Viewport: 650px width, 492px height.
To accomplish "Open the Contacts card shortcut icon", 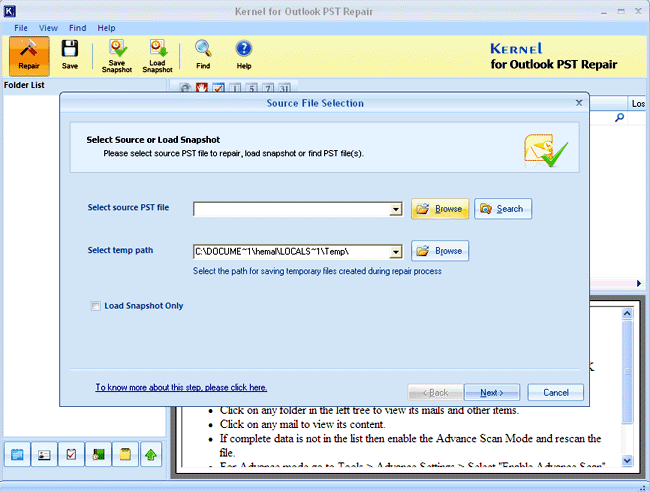I will (x=44, y=455).
